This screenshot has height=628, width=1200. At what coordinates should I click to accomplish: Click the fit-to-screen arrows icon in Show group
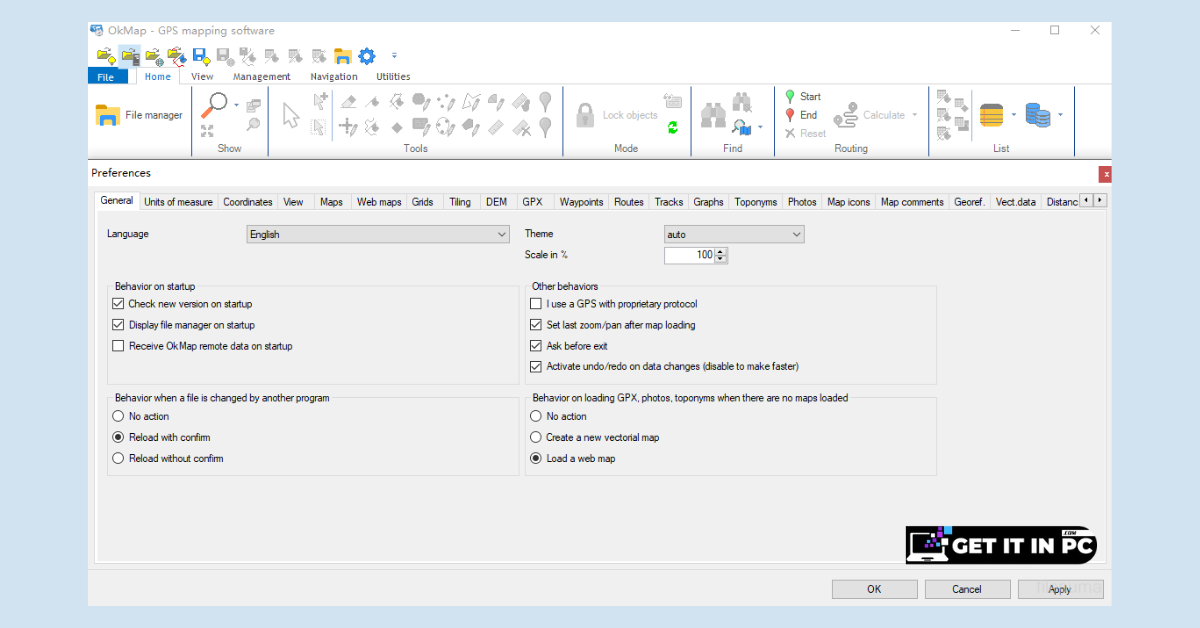point(207,131)
